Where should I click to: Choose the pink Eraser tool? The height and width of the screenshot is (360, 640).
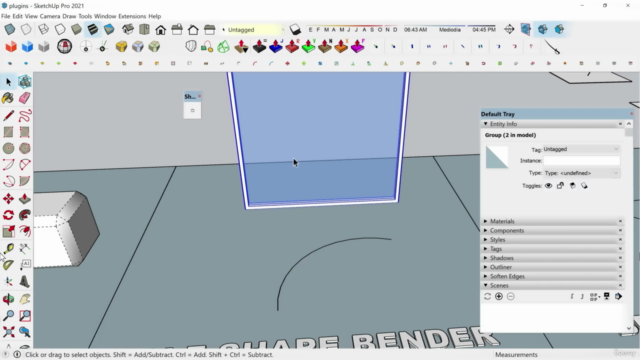(24, 98)
